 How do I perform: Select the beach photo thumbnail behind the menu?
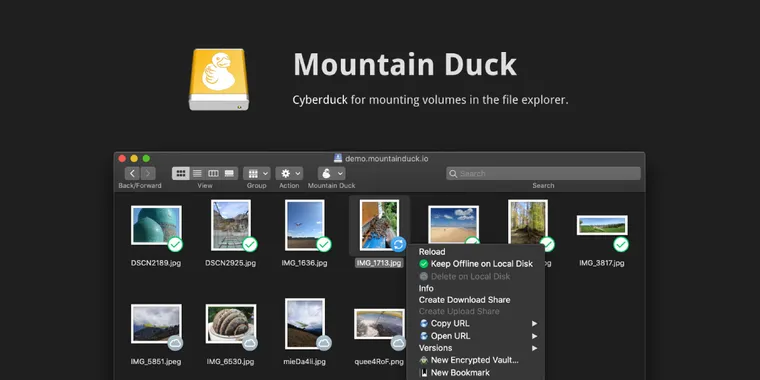(x=453, y=224)
